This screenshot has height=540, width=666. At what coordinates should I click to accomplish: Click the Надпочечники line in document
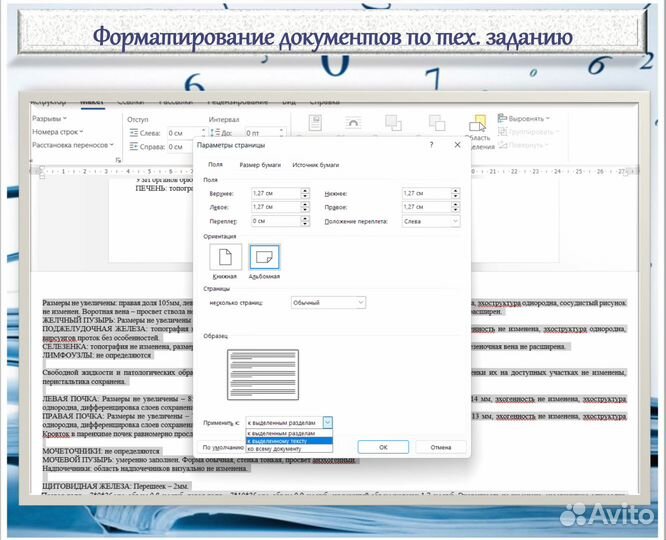pyautogui.click(x=145, y=469)
